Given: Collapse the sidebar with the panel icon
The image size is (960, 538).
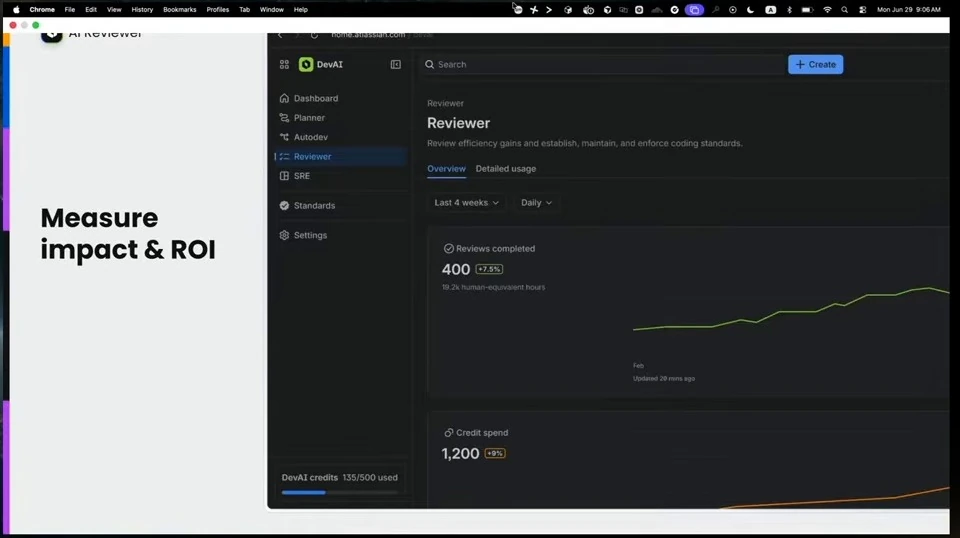Looking at the screenshot, I should pyautogui.click(x=396, y=64).
